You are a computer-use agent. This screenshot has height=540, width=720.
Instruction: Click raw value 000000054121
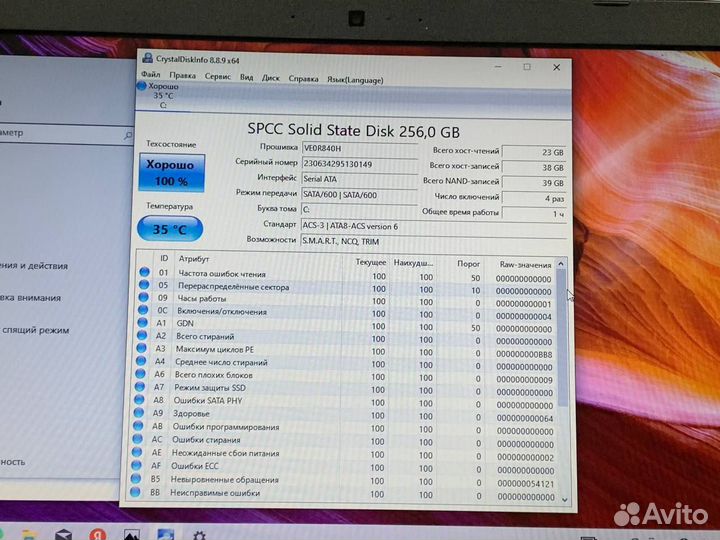click(x=525, y=484)
